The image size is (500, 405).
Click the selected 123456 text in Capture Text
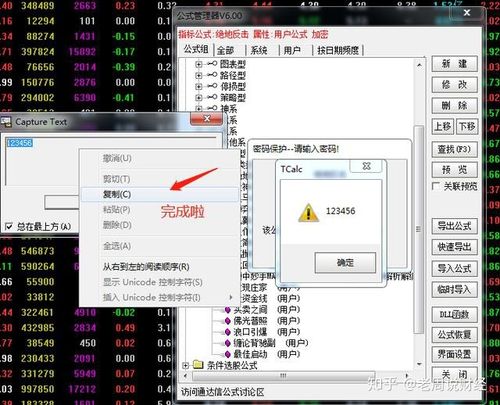click(x=20, y=143)
